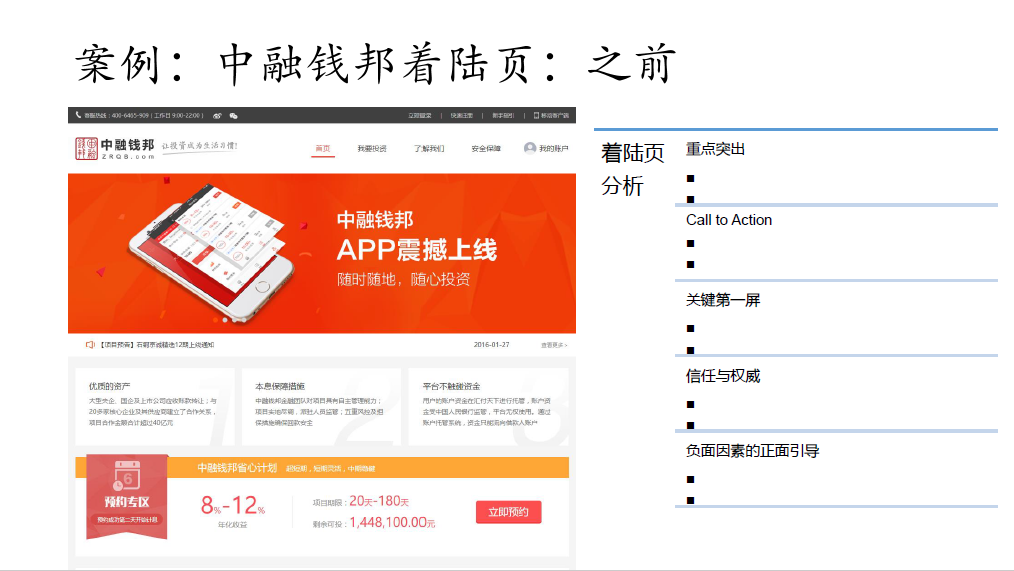Click the user avatar icon by 我的账户
1014x571 pixels.
[x=529, y=148]
